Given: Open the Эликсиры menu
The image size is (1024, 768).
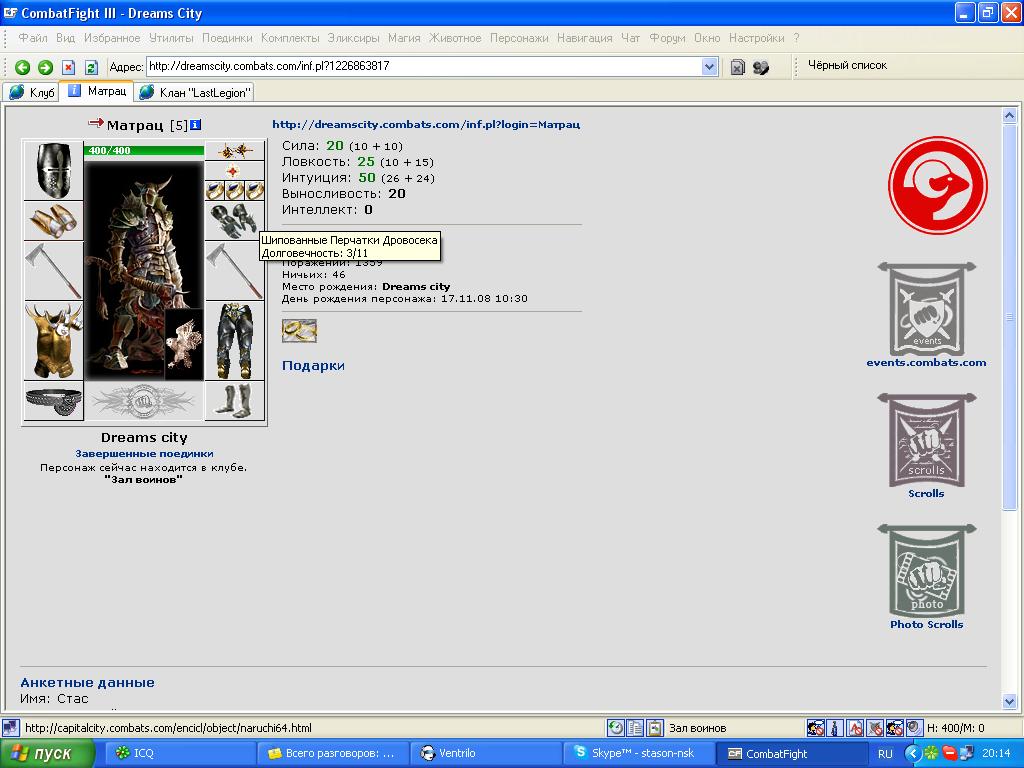Looking at the screenshot, I should pyautogui.click(x=353, y=38).
